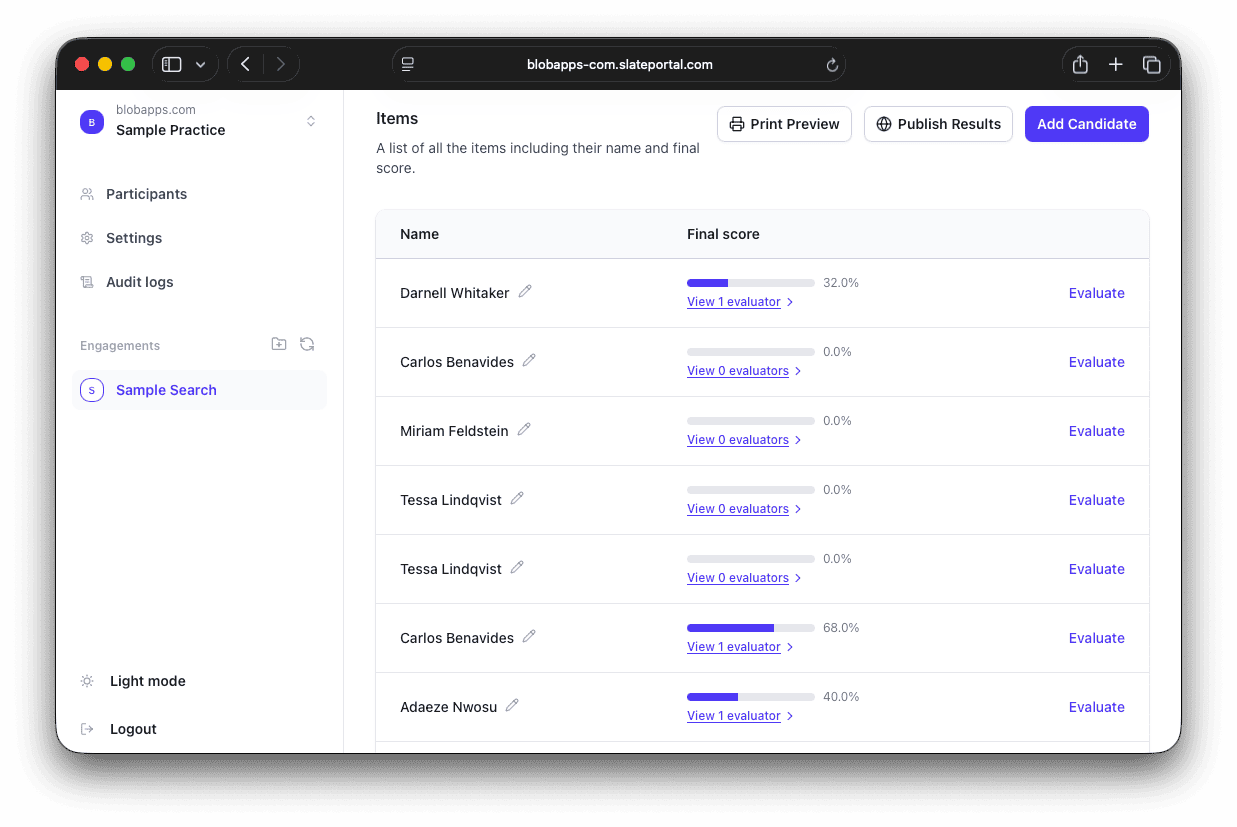Go forward with the browser forward arrow

point(281,64)
